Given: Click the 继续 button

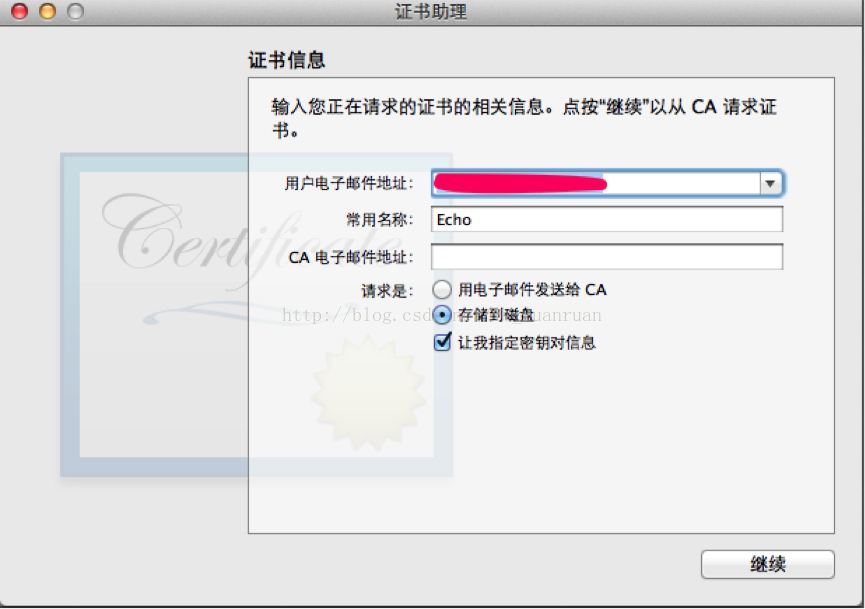Looking at the screenshot, I should point(767,564).
